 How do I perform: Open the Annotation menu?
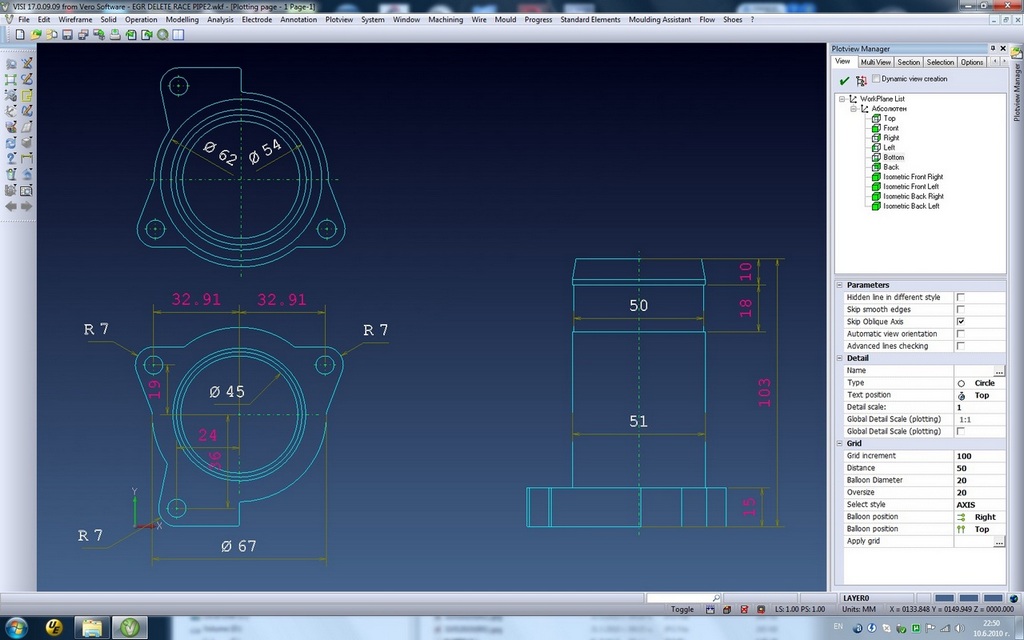(x=298, y=19)
